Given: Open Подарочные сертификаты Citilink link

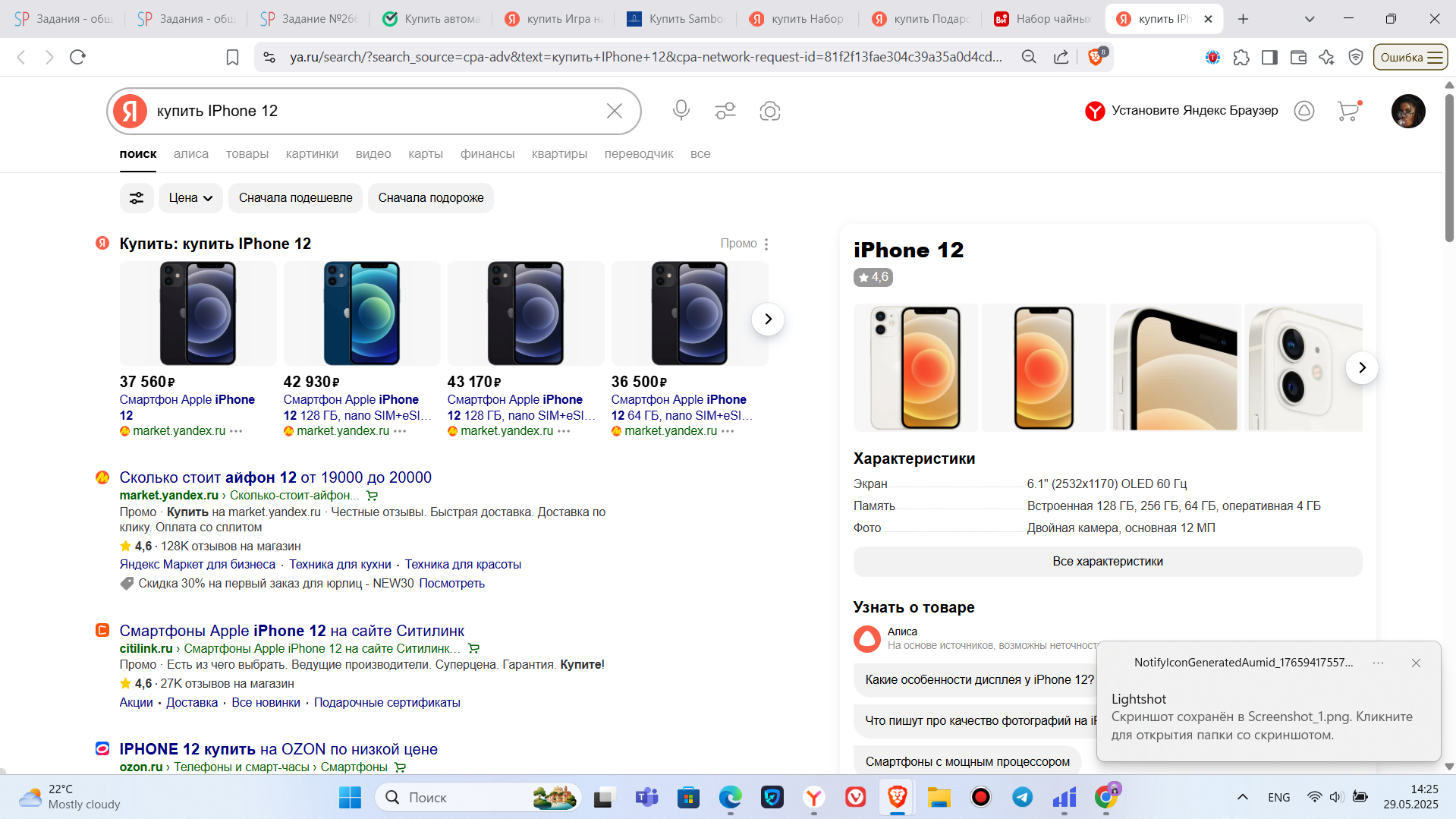Looking at the screenshot, I should (387, 703).
